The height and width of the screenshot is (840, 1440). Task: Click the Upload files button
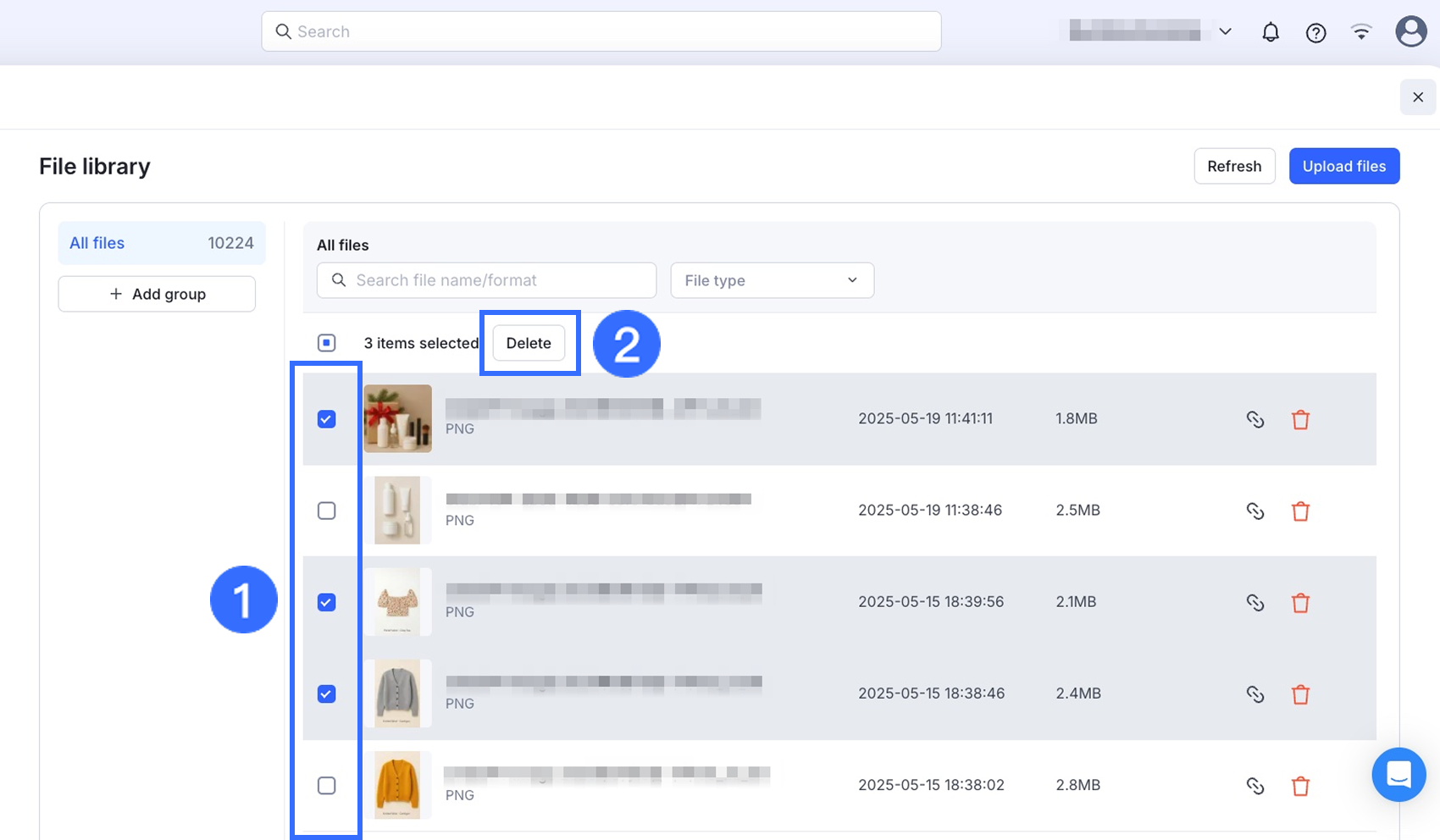1343,166
